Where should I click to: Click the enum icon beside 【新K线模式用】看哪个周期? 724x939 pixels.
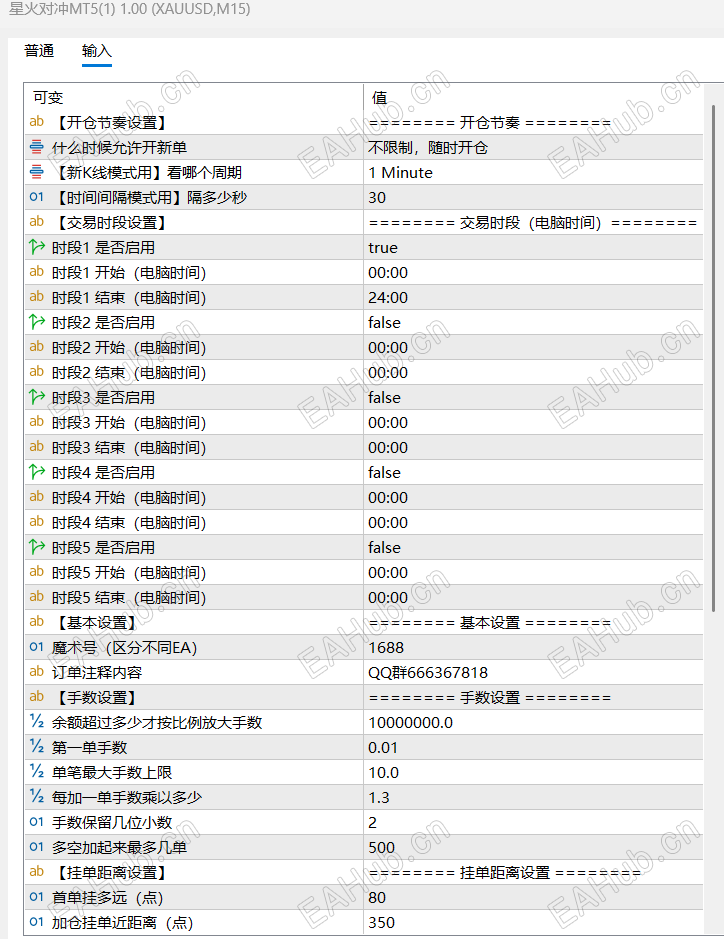tap(37, 172)
